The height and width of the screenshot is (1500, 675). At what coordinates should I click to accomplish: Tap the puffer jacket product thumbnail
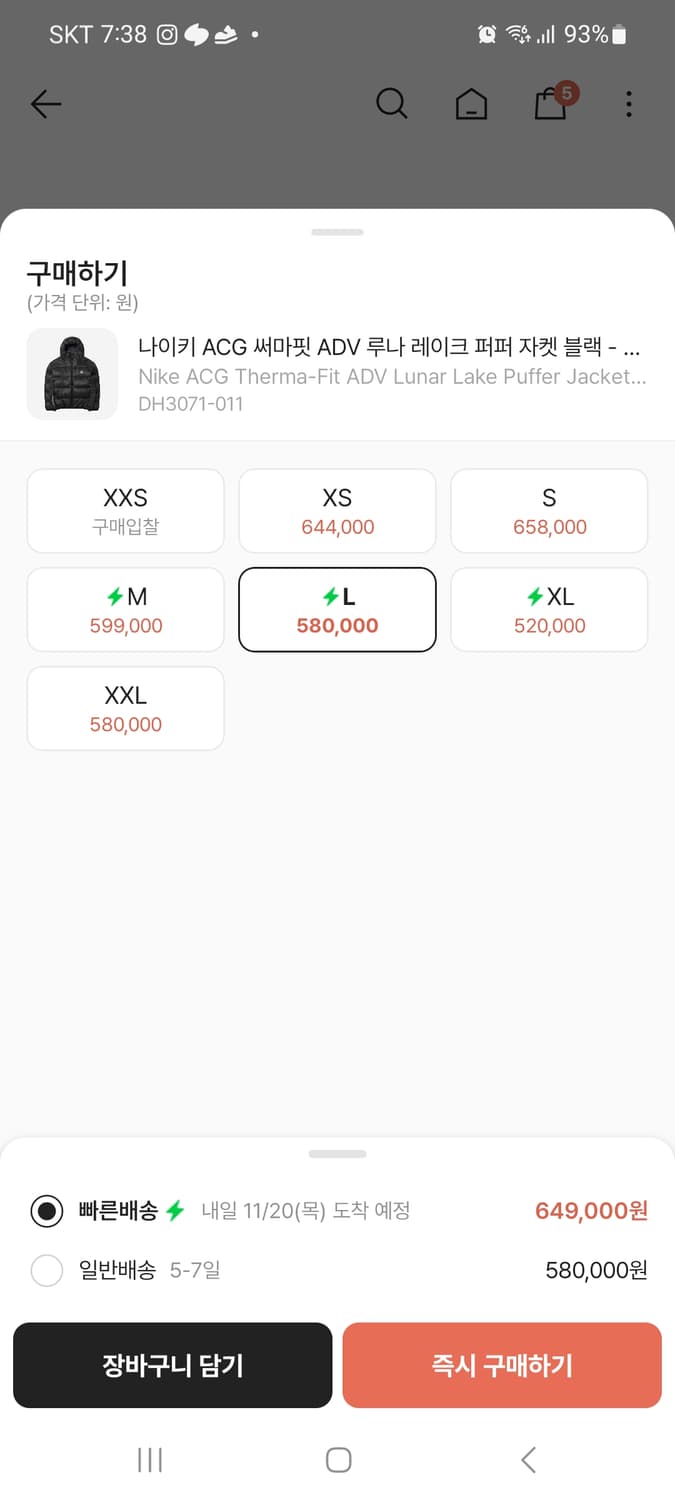coord(72,374)
